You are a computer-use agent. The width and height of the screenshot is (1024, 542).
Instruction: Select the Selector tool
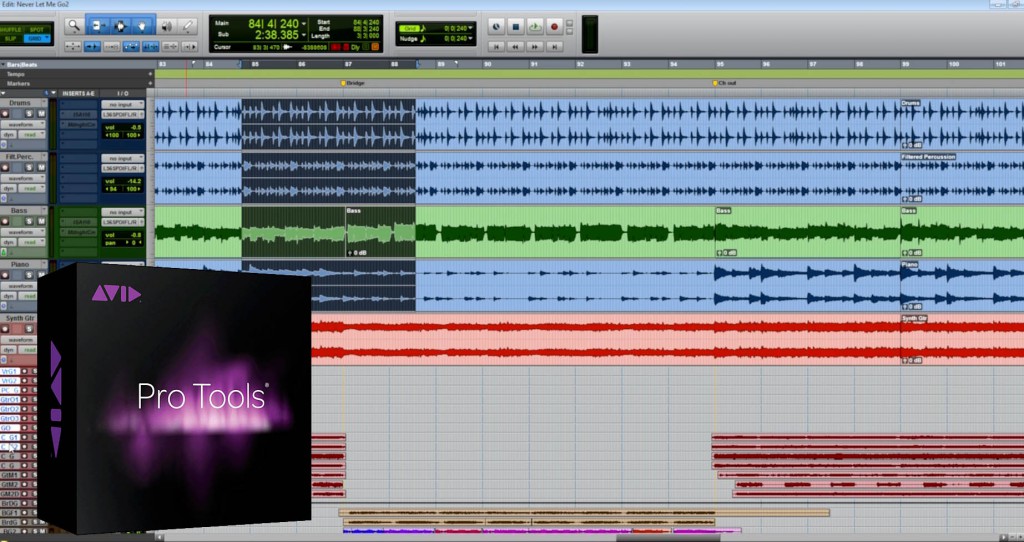point(120,26)
